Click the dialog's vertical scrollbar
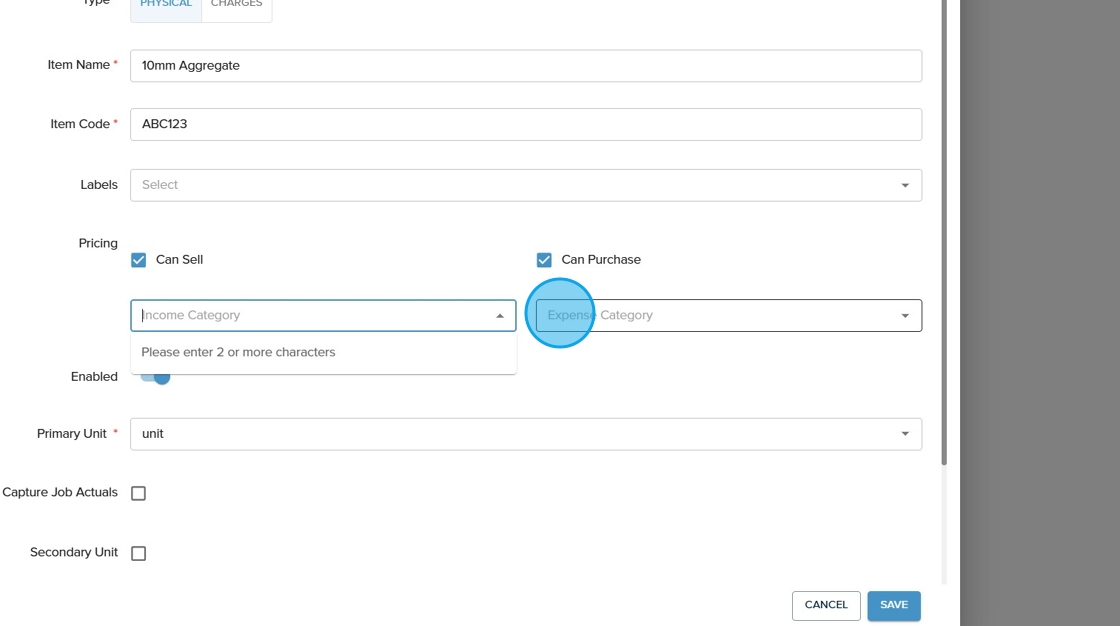This screenshot has width=1120, height=626. click(x=944, y=230)
